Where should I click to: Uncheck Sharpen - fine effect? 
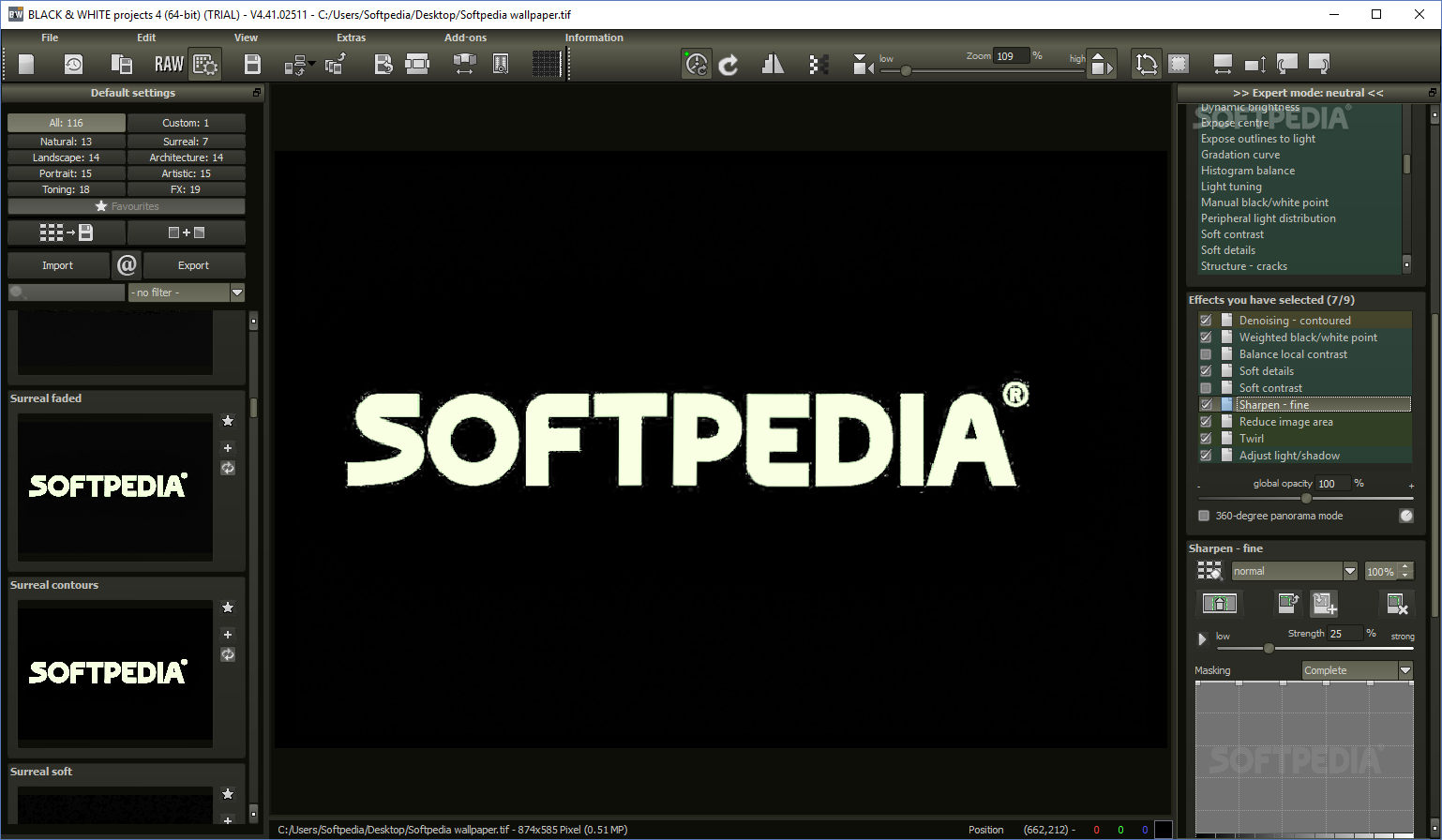1206,405
